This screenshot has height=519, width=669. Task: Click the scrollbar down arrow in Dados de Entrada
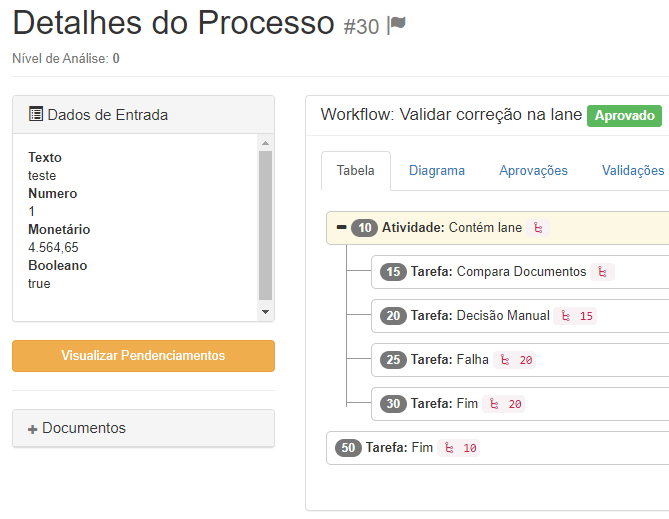[265, 312]
